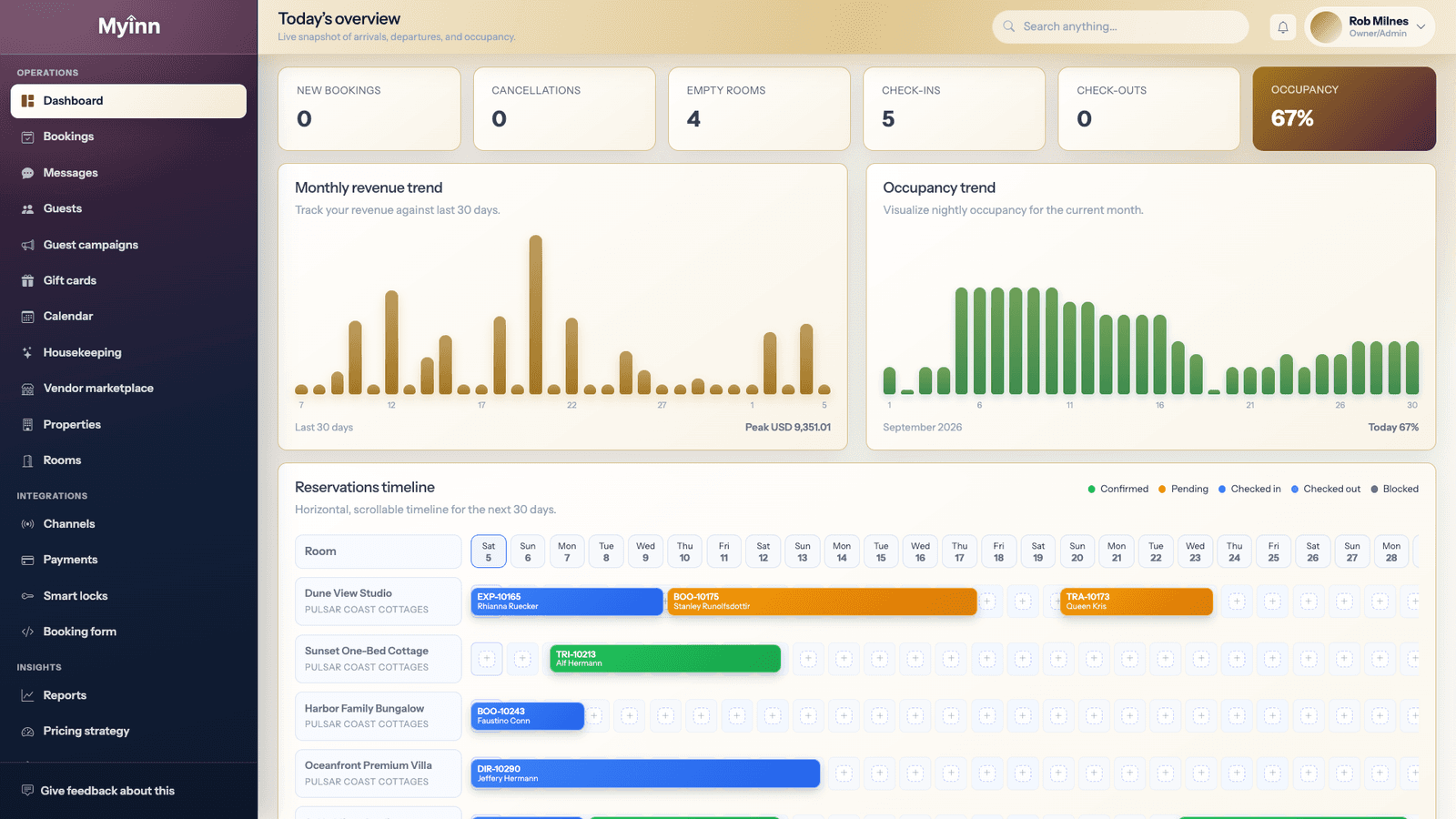
Task: Click the Reports chart icon
Action: click(27, 695)
